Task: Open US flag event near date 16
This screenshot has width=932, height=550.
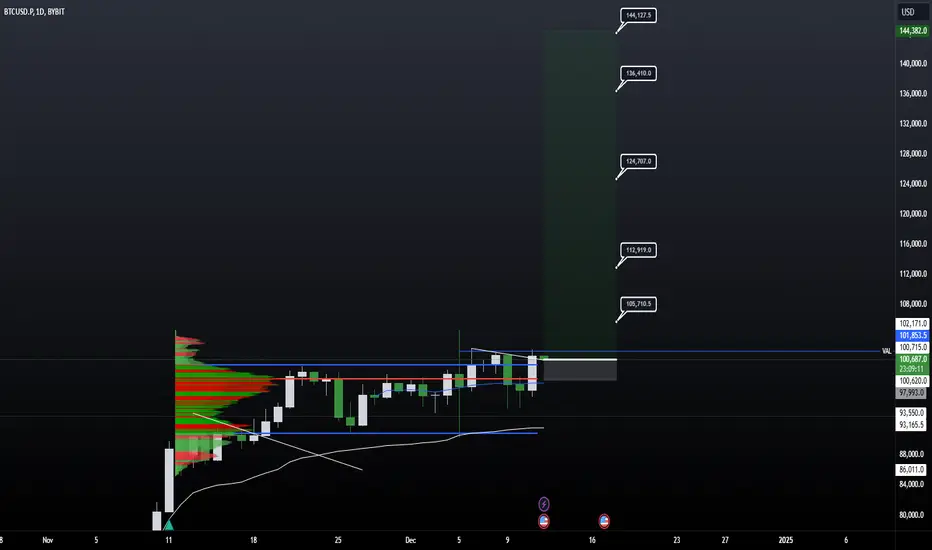Action: (x=604, y=521)
